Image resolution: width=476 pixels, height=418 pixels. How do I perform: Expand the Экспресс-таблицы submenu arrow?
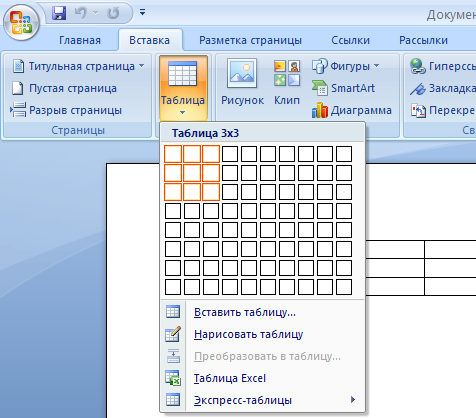pos(353,399)
